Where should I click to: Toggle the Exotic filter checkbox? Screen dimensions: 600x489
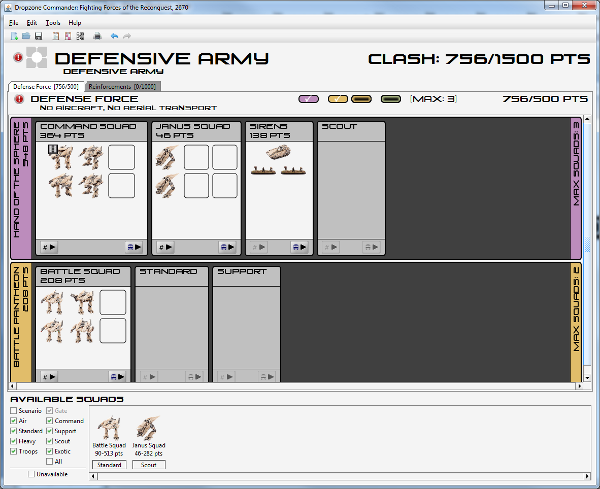pos(49,452)
